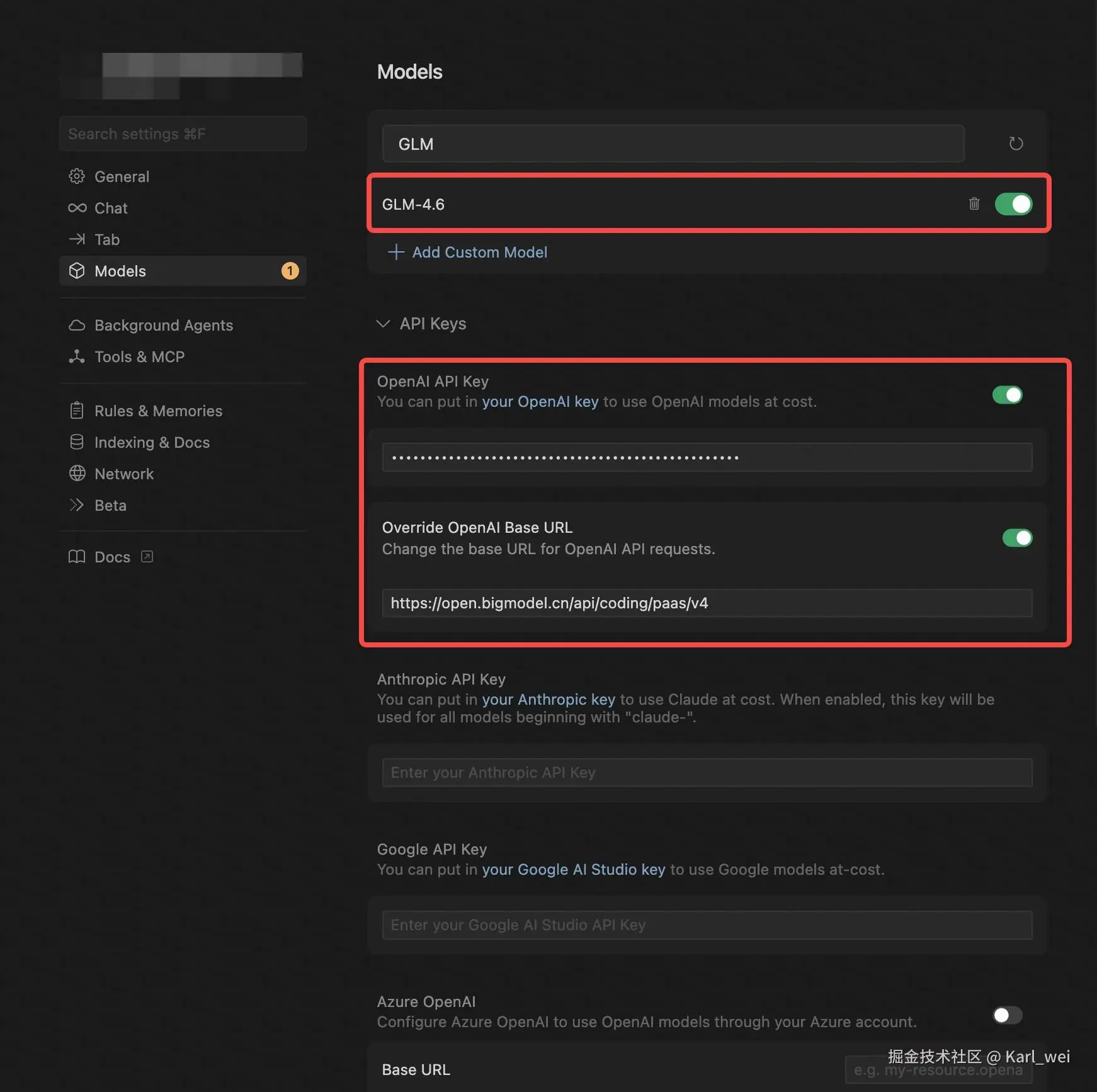Focus the Search settings field
The width and height of the screenshot is (1097, 1092).
pyautogui.click(x=183, y=134)
